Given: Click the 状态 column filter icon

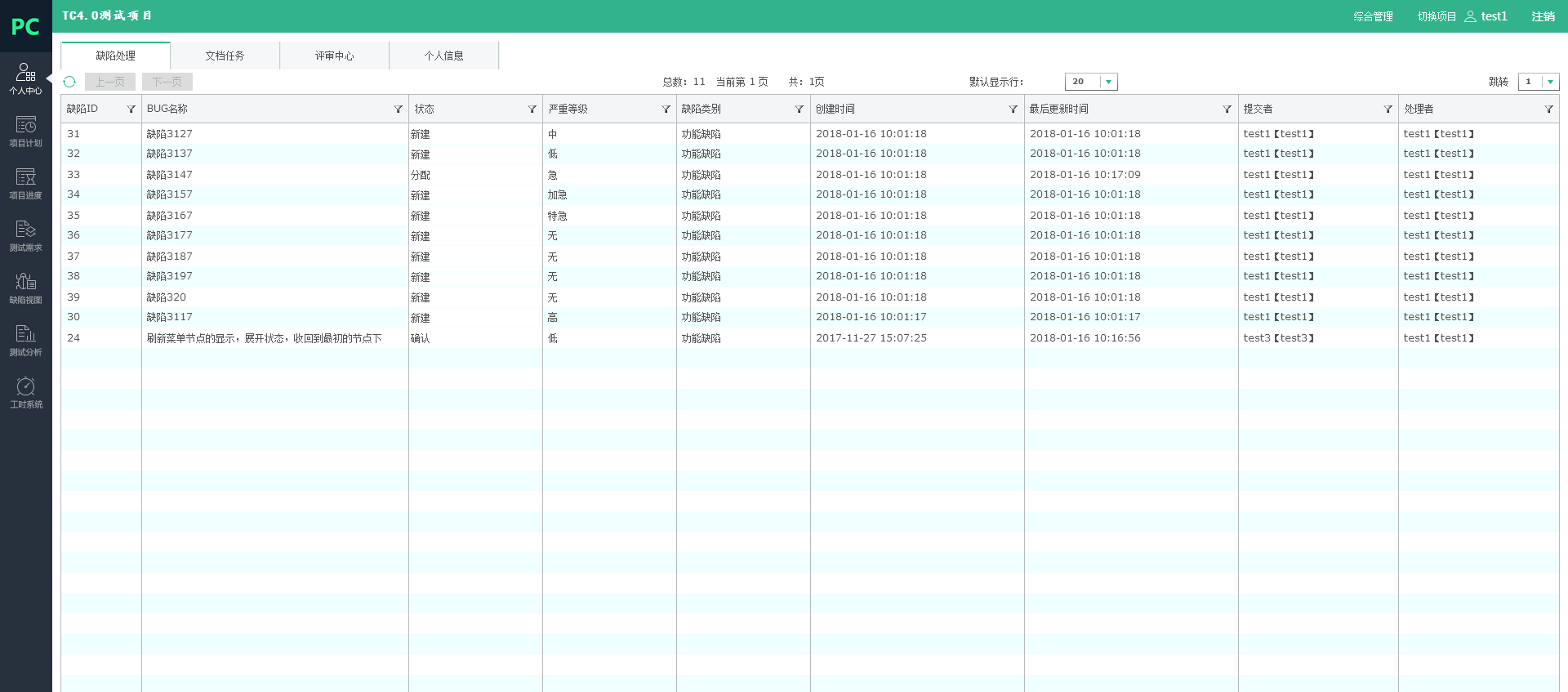Looking at the screenshot, I should [x=532, y=109].
